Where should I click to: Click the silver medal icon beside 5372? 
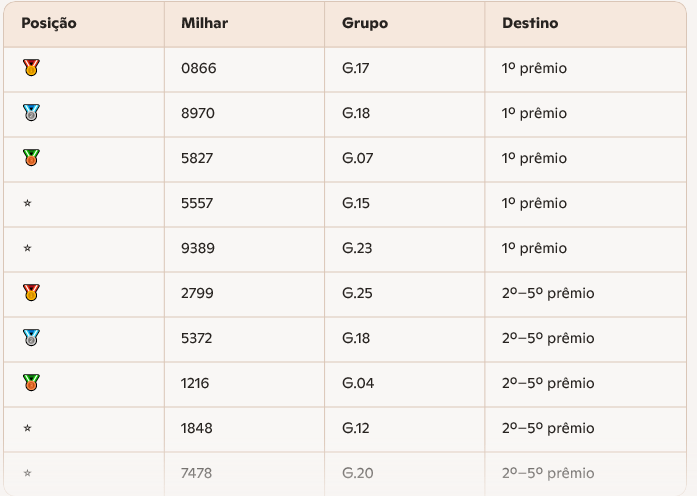[31, 338]
